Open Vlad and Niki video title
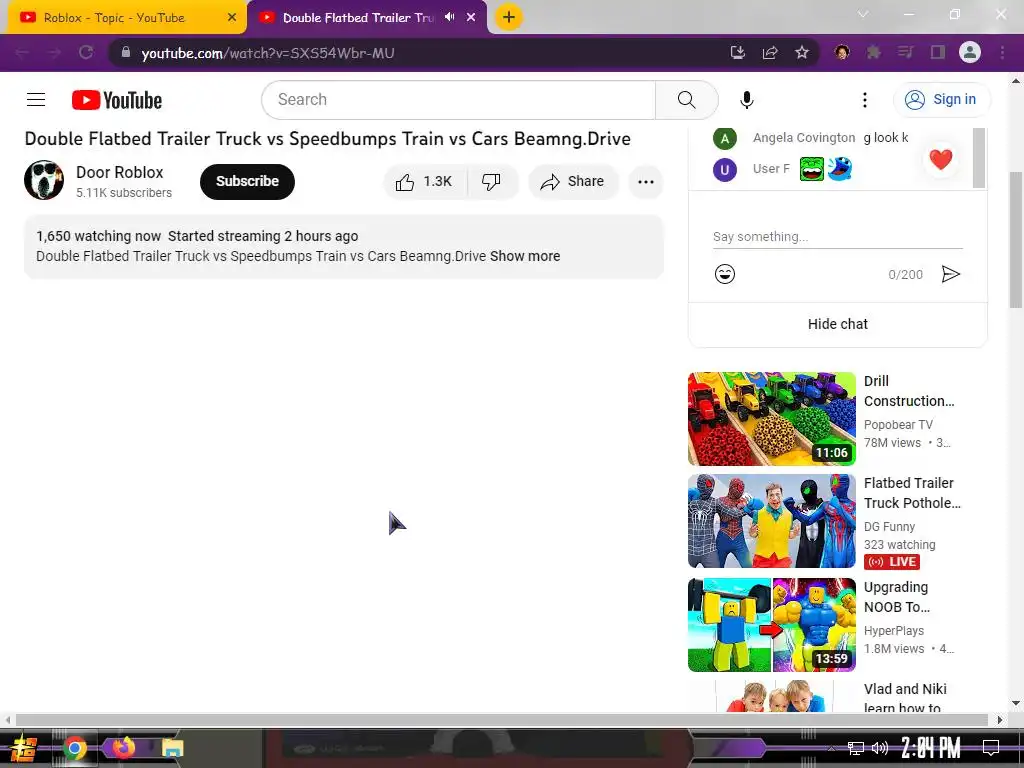1024x768 pixels. coord(905,698)
